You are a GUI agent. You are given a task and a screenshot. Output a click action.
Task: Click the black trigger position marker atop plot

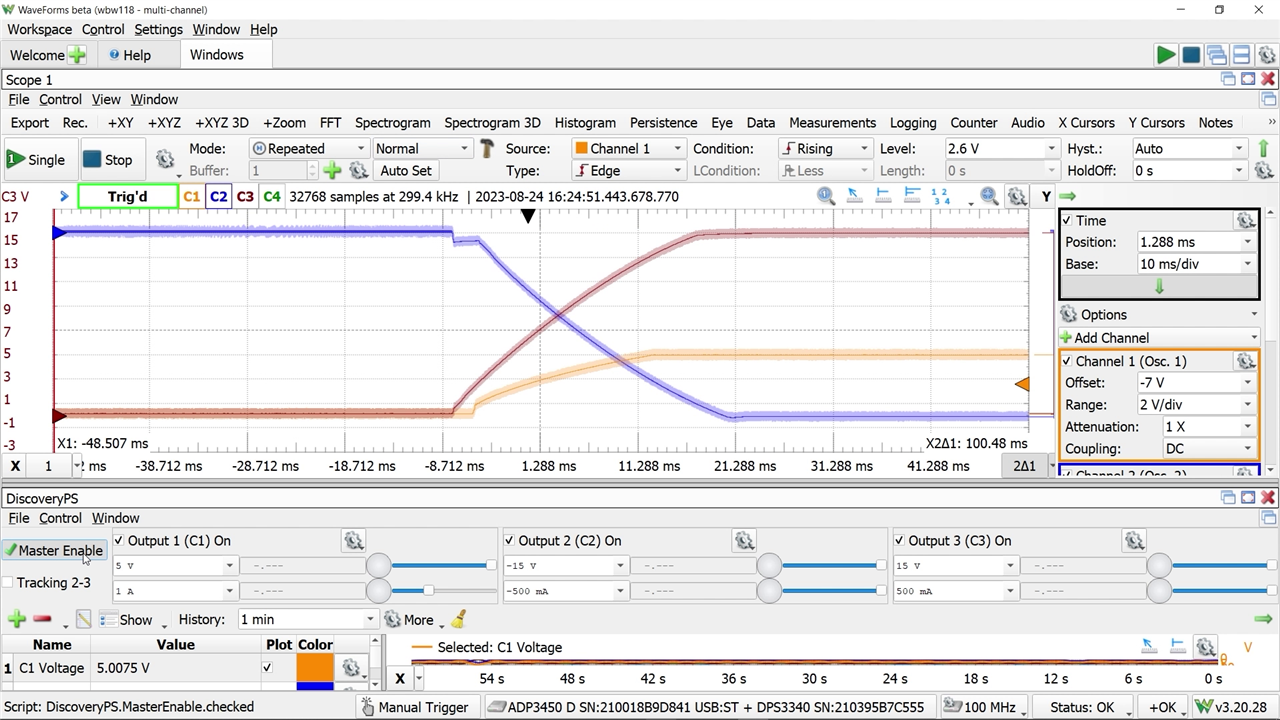click(x=529, y=216)
